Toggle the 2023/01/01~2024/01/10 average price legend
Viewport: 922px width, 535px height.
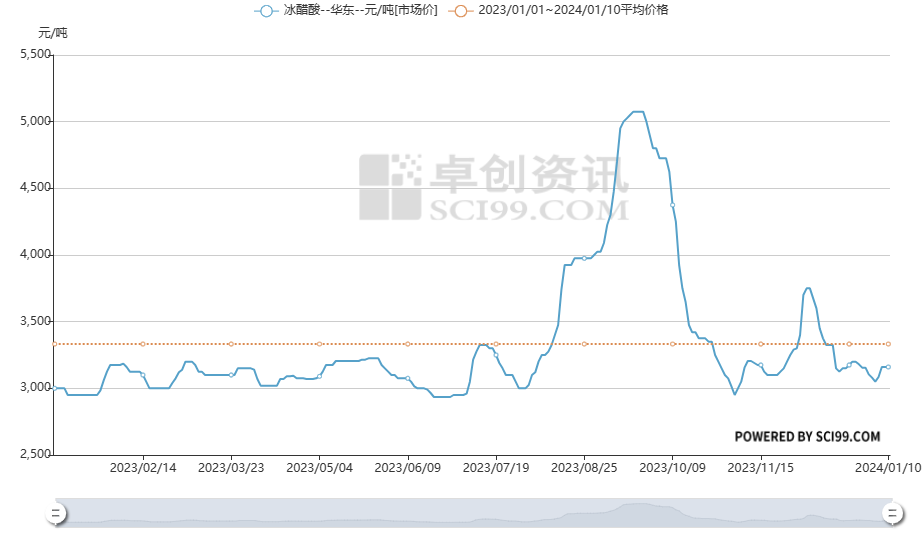559,10
